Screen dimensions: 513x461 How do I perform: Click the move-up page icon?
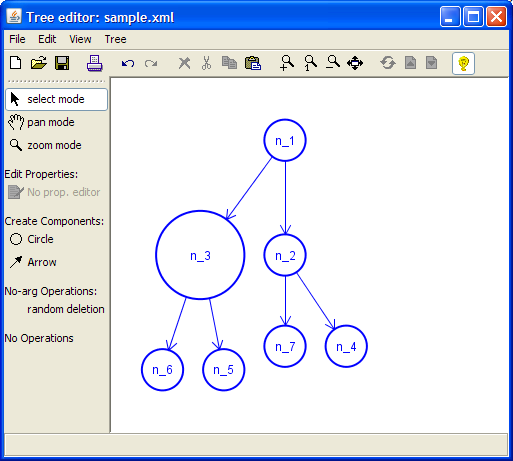(410, 63)
